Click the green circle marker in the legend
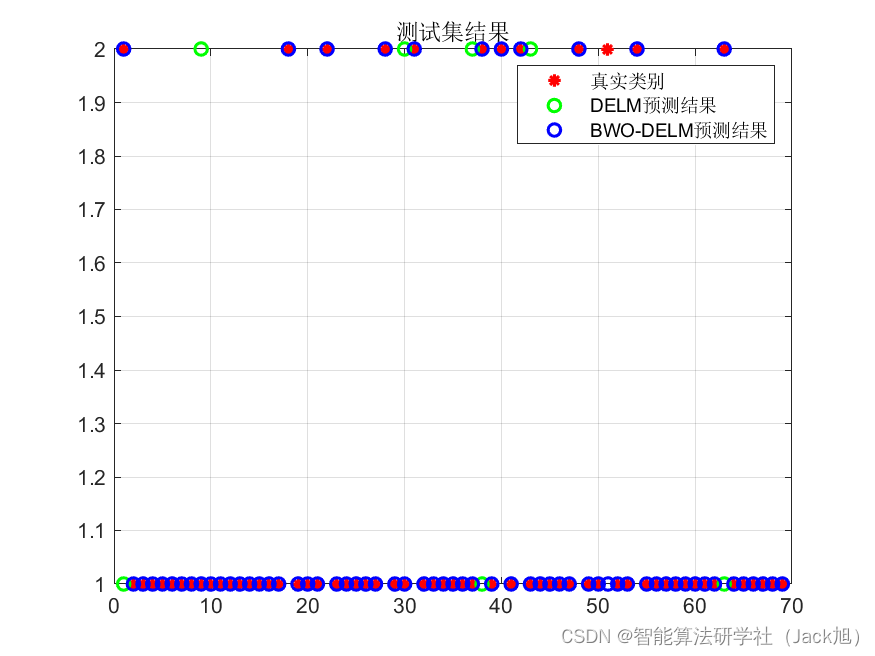Screen dimensions: 875x656 [x=554, y=105]
